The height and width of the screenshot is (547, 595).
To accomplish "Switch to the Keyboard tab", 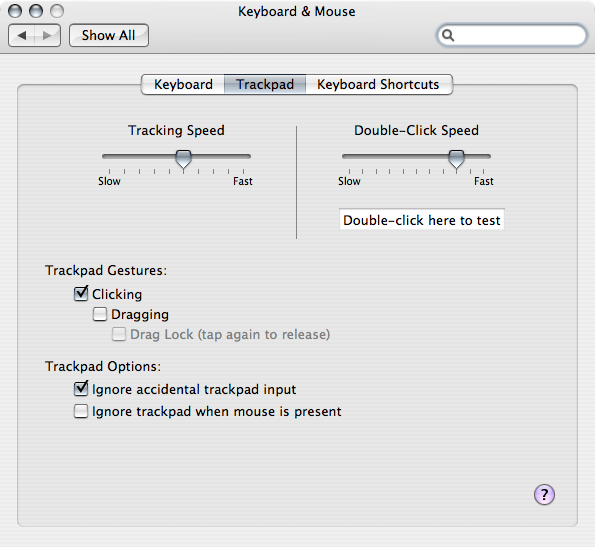I will pyautogui.click(x=183, y=84).
